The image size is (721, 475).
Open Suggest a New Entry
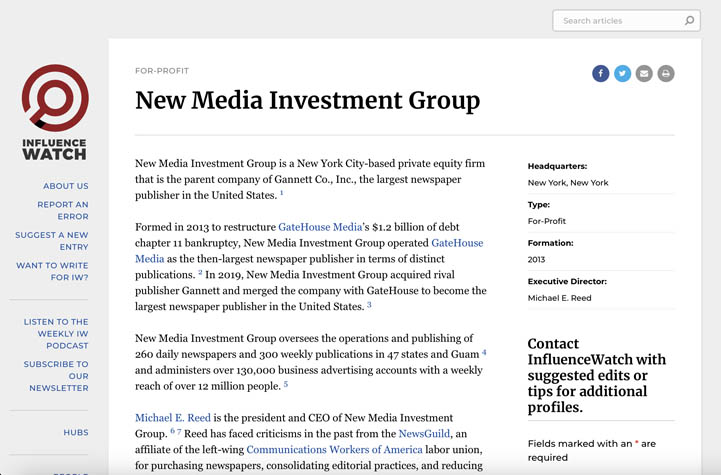pyautogui.click(x=52, y=240)
